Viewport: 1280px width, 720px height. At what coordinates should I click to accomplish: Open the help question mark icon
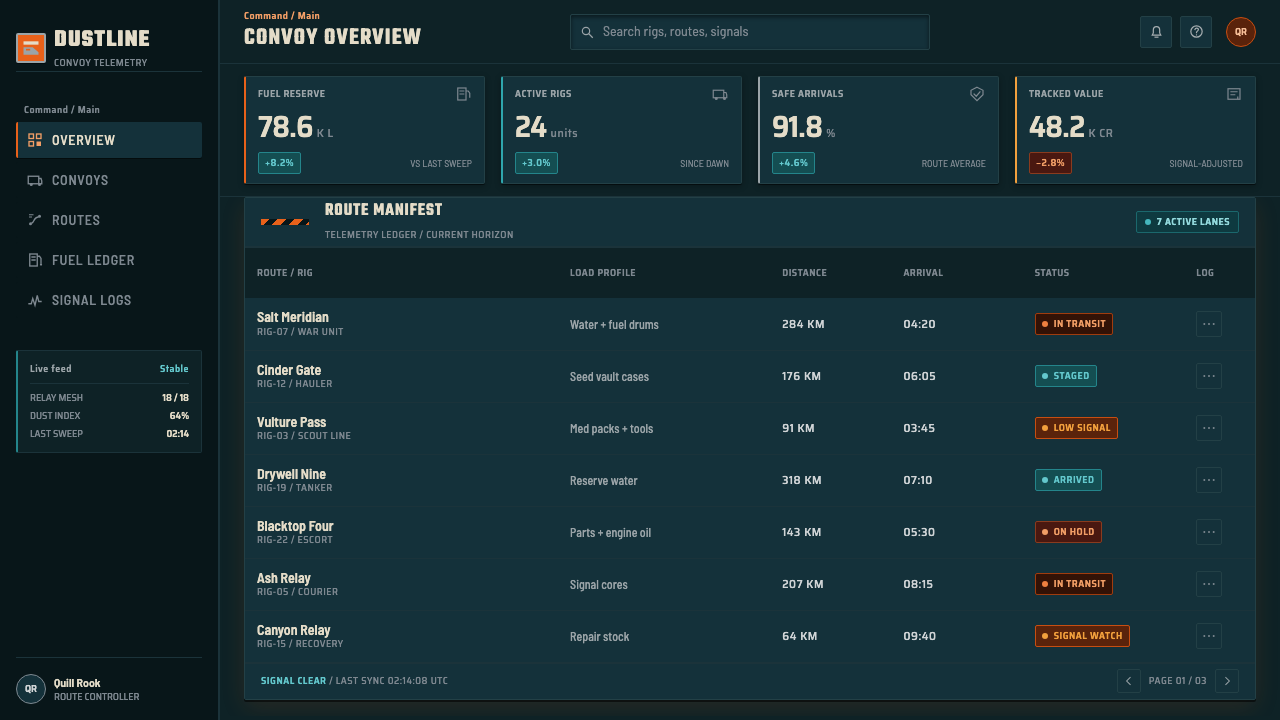(x=1196, y=32)
